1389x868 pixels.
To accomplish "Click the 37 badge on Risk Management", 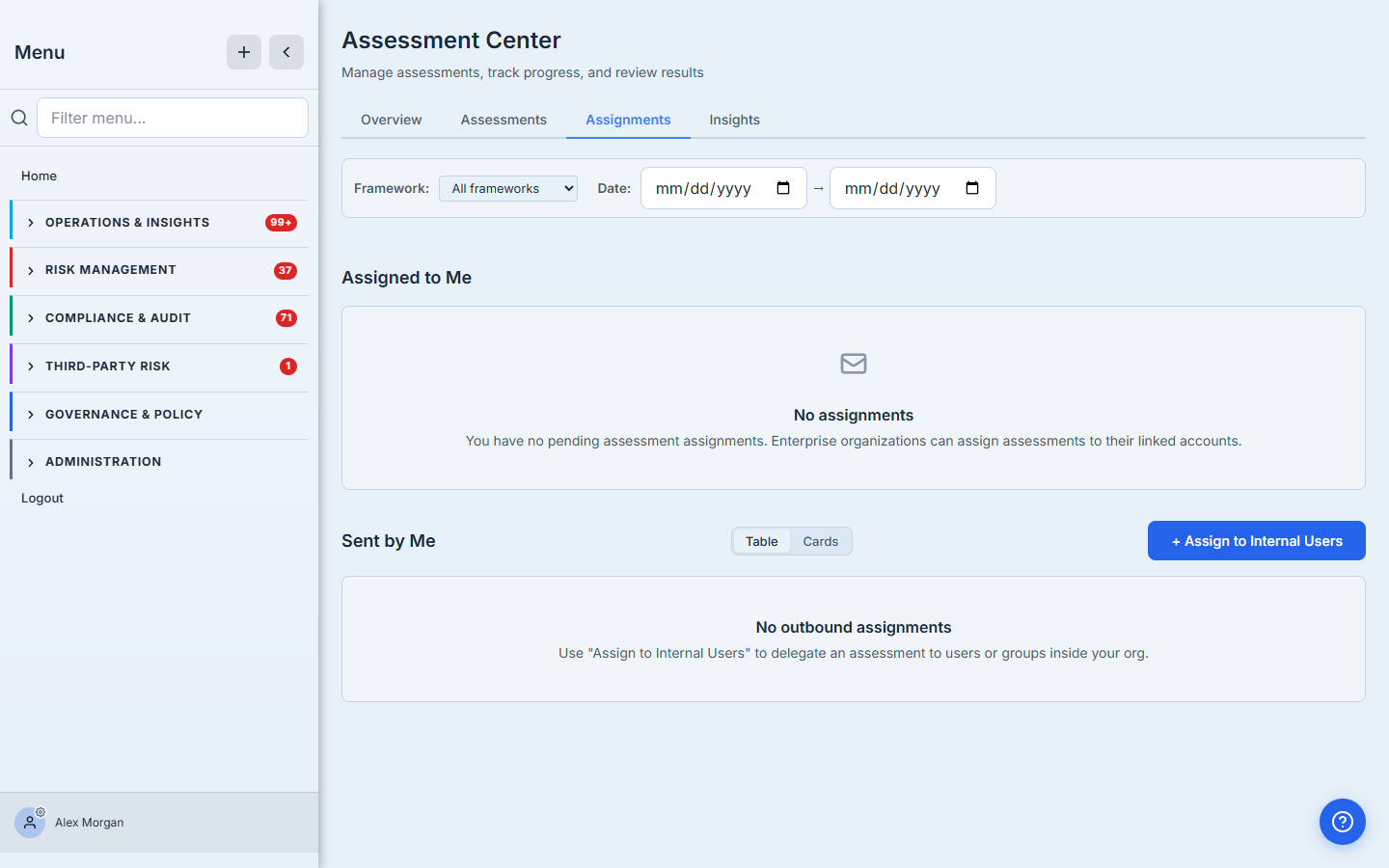I will coord(286,271).
